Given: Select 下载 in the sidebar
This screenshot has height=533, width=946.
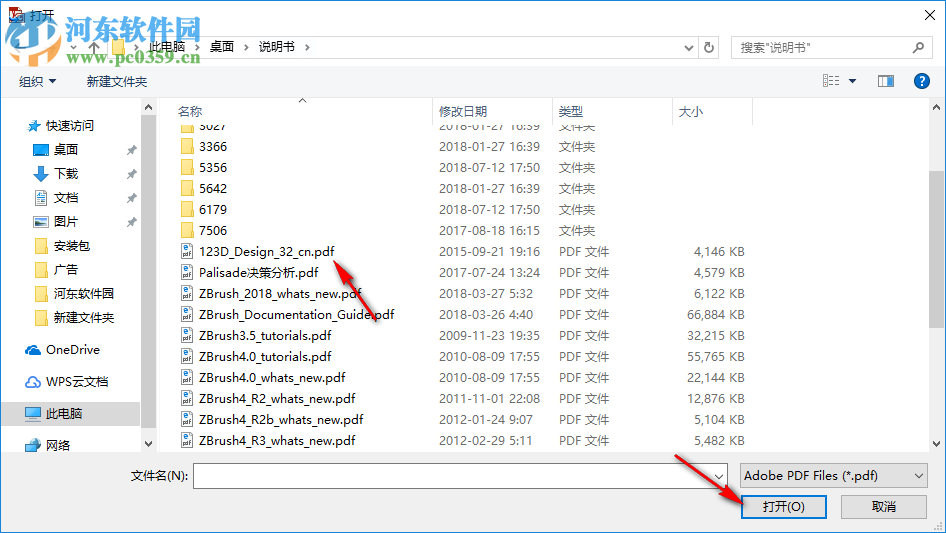Looking at the screenshot, I should 66,174.
